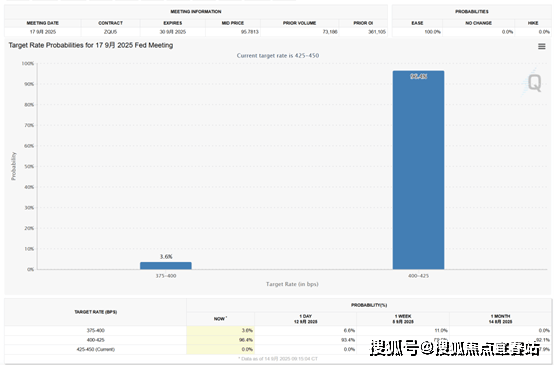The height and width of the screenshot is (365, 554).
Task: Select the tall 400-425 probability bar
Action: click(418, 170)
